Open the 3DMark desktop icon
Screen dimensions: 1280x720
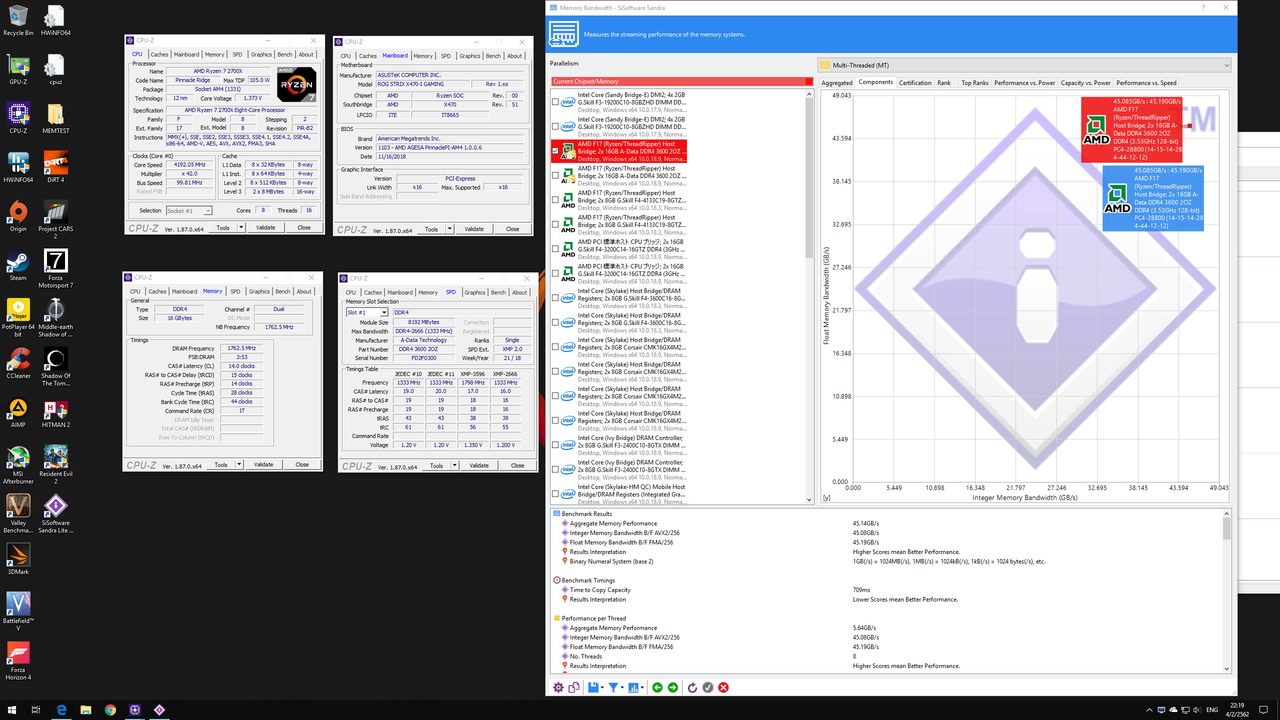click(x=18, y=559)
